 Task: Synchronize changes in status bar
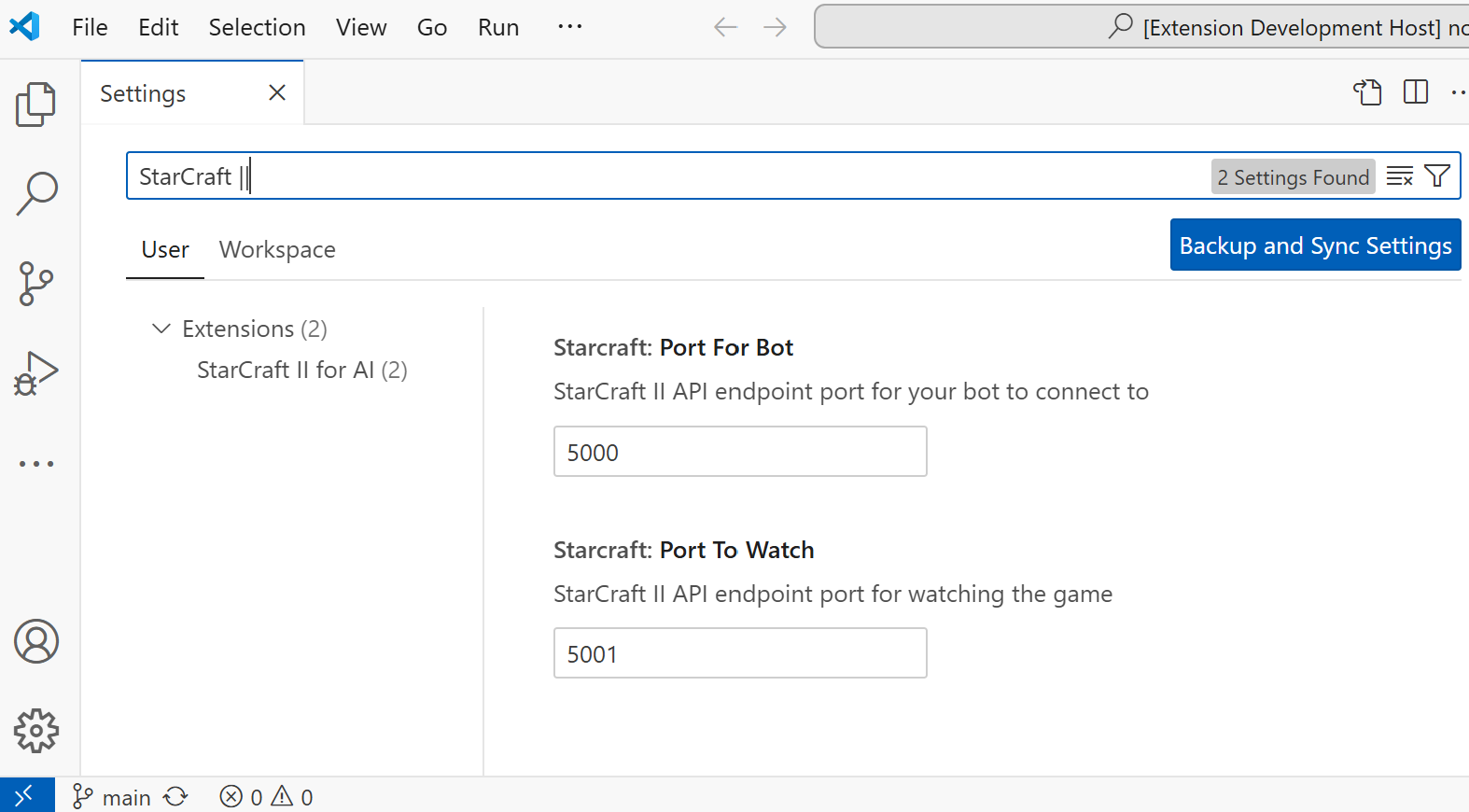click(175, 797)
